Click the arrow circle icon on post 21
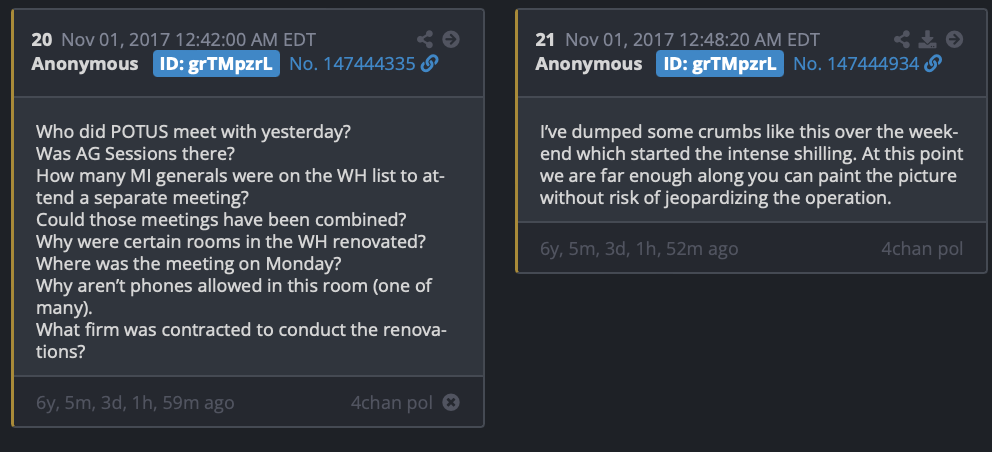Screen dimensions: 992x452 coord(954,40)
